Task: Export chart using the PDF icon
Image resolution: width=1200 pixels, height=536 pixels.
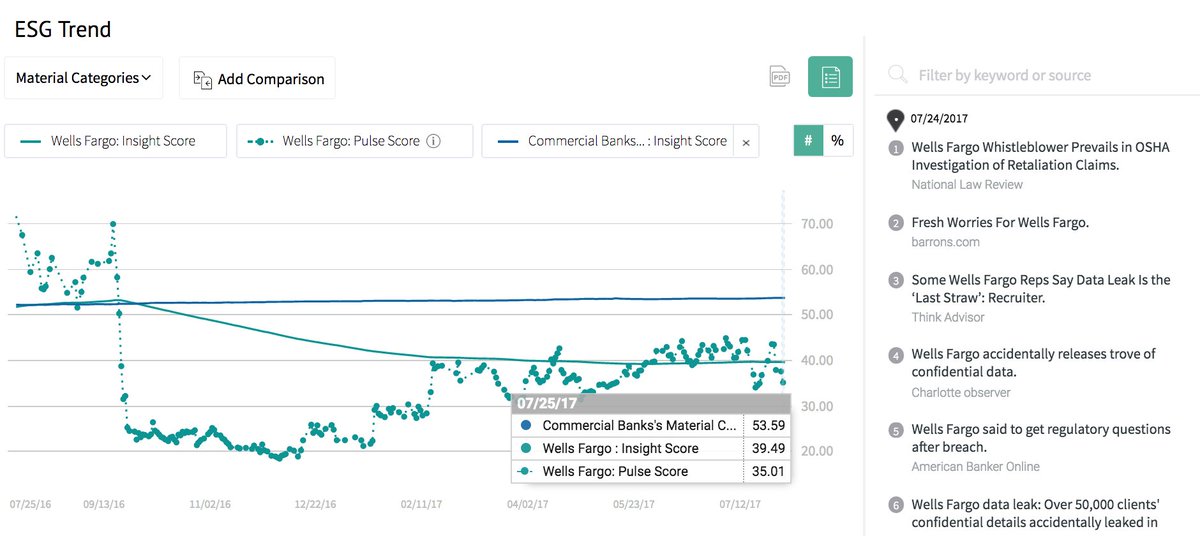Action: click(x=780, y=77)
